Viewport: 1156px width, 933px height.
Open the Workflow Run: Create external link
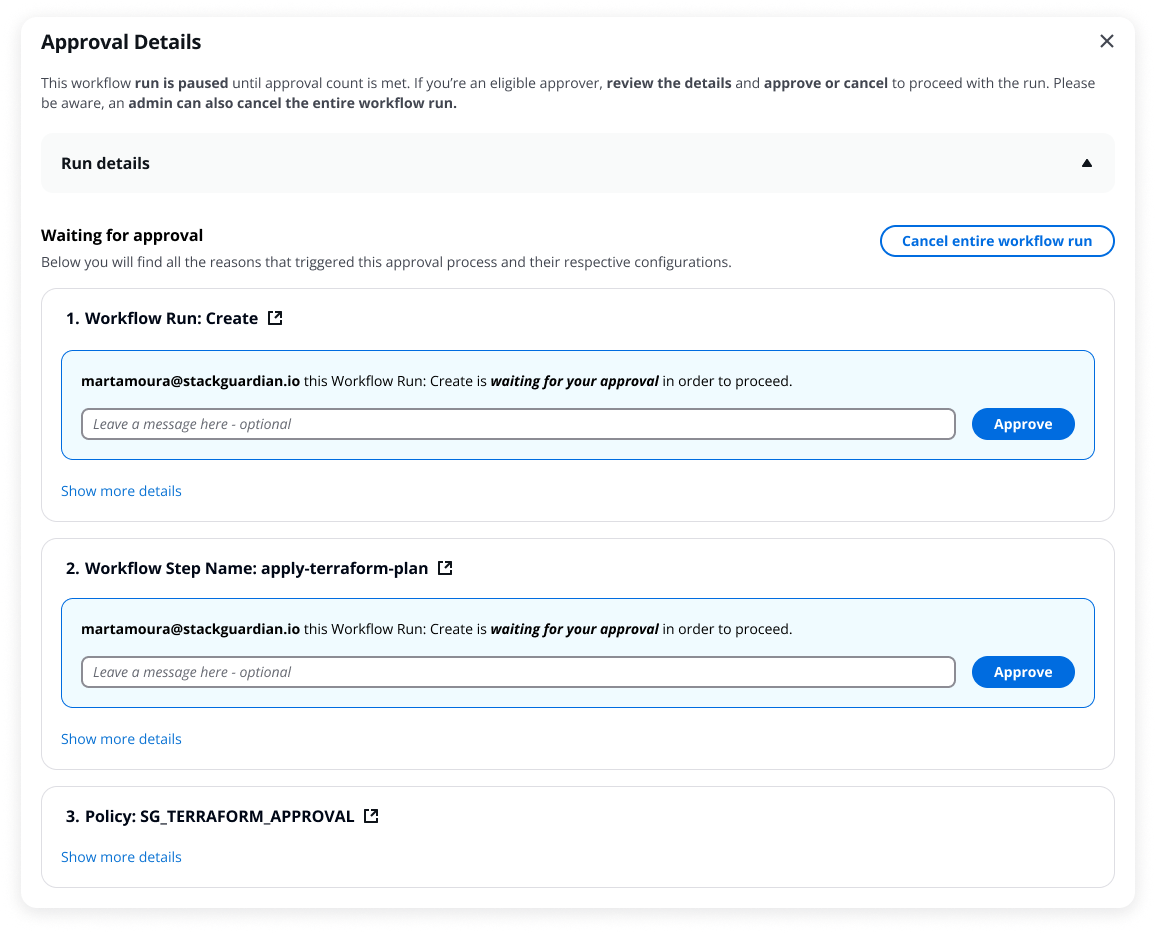click(273, 318)
